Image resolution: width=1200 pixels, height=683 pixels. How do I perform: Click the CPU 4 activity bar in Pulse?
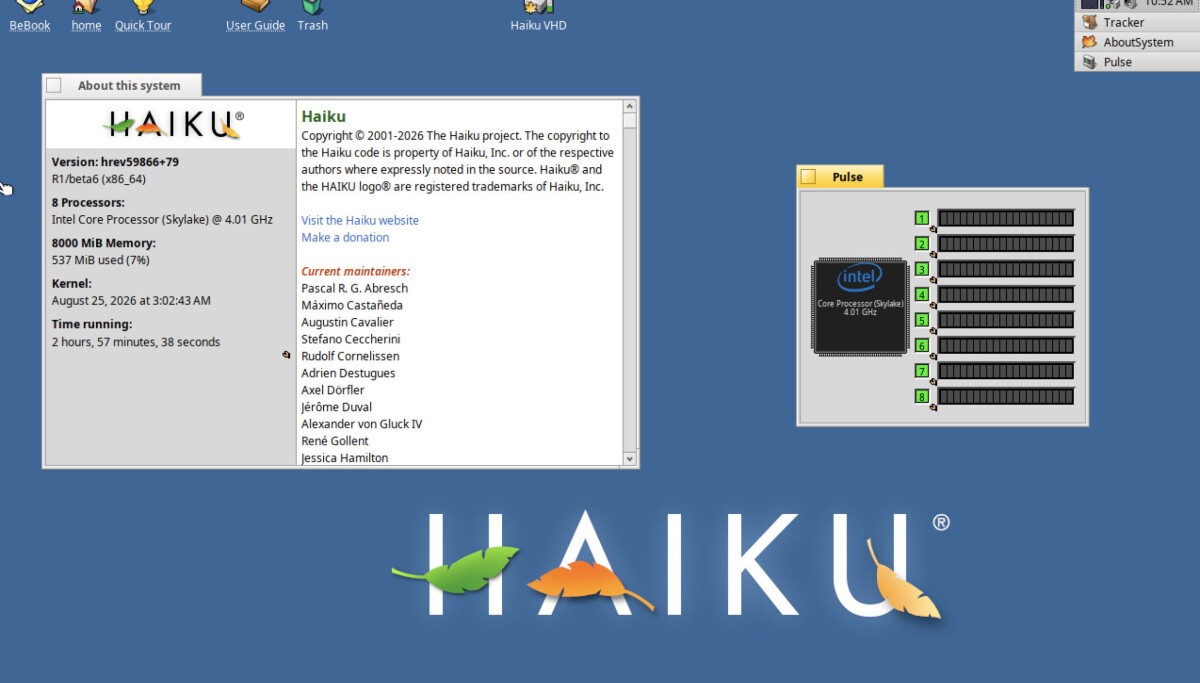coord(1005,294)
